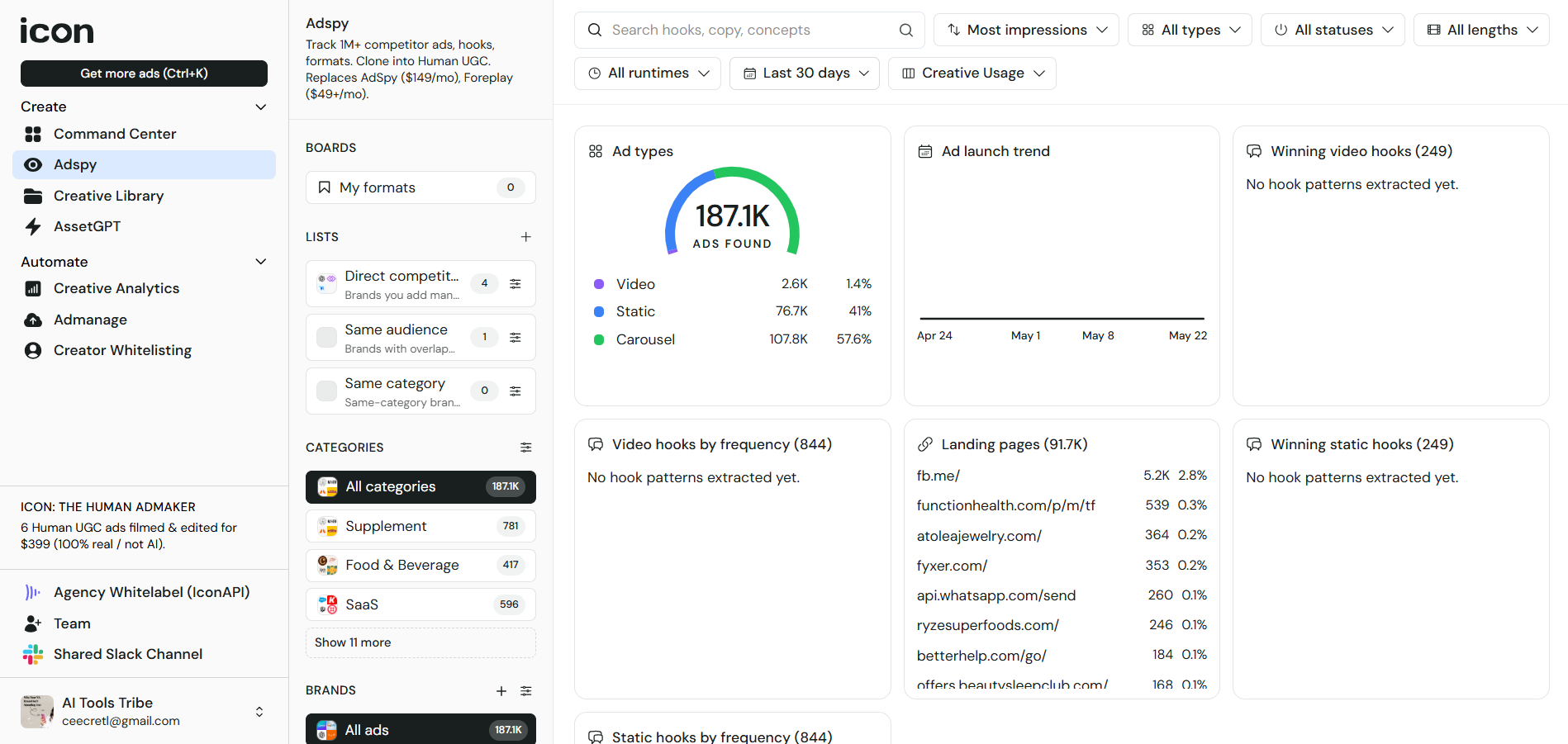This screenshot has width=1568, height=744.
Task: Click the Agency Whitelabel waveform icon
Action: (33, 592)
